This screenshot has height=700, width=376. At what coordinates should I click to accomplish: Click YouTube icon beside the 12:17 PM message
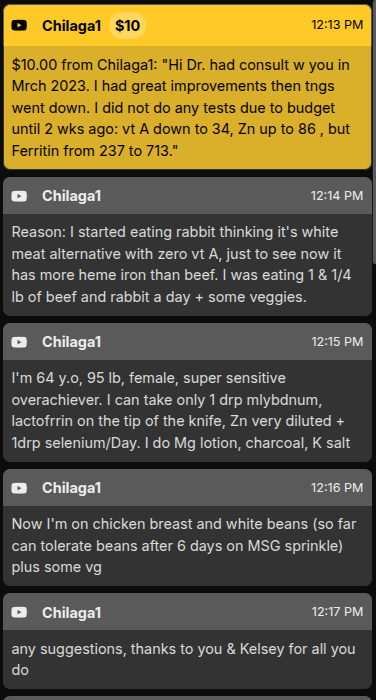click(x=19, y=612)
